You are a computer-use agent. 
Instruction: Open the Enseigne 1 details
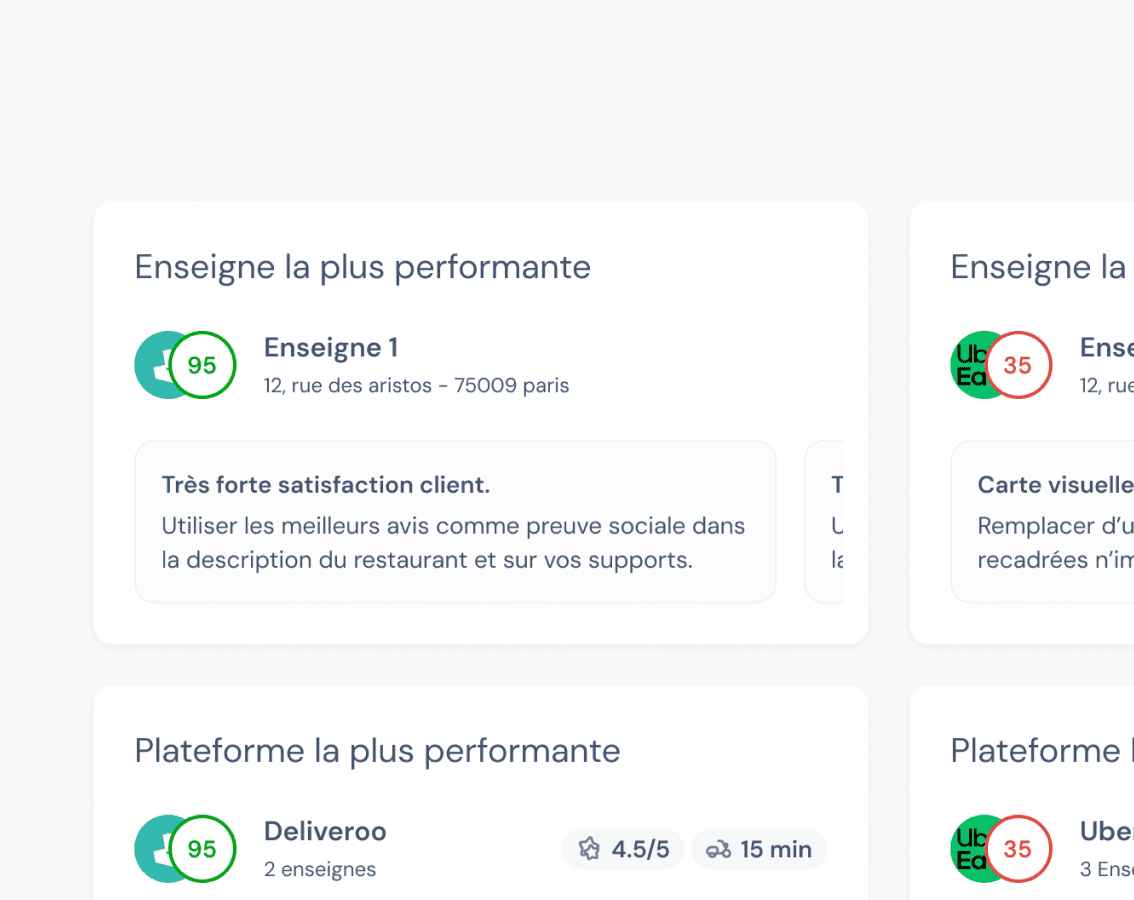tap(331, 348)
